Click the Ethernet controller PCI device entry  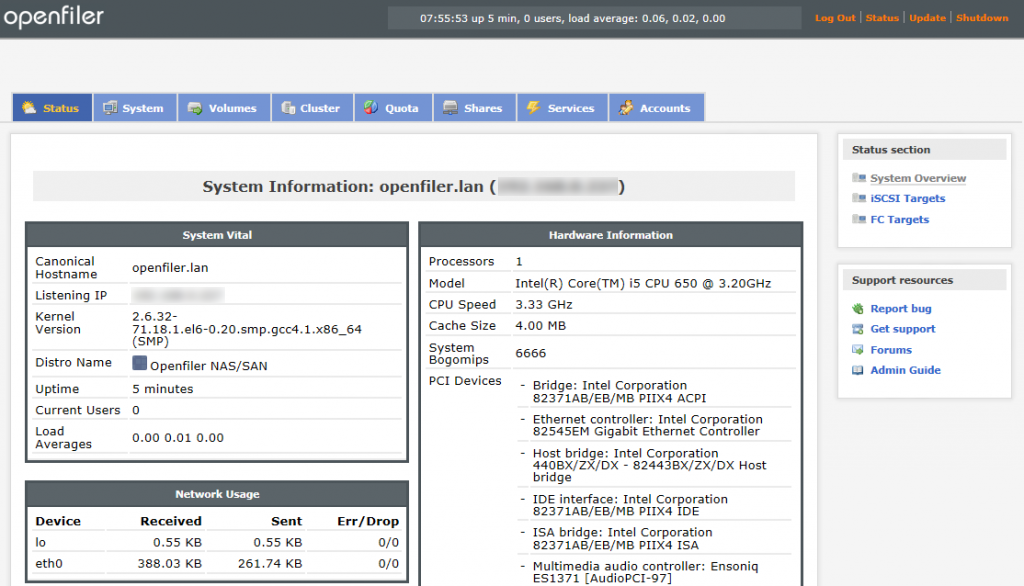pyautogui.click(x=647, y=425)
